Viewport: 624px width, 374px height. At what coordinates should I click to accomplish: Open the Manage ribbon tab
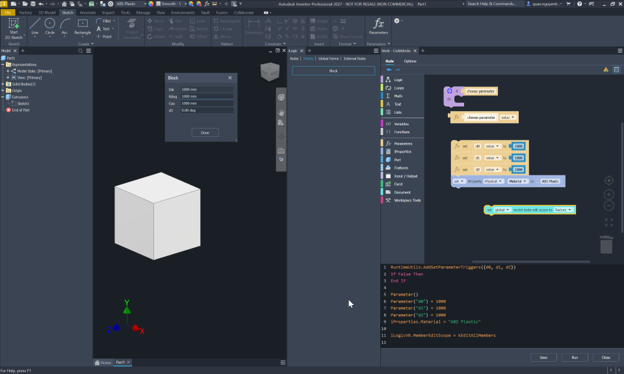(x=143, y=13)
